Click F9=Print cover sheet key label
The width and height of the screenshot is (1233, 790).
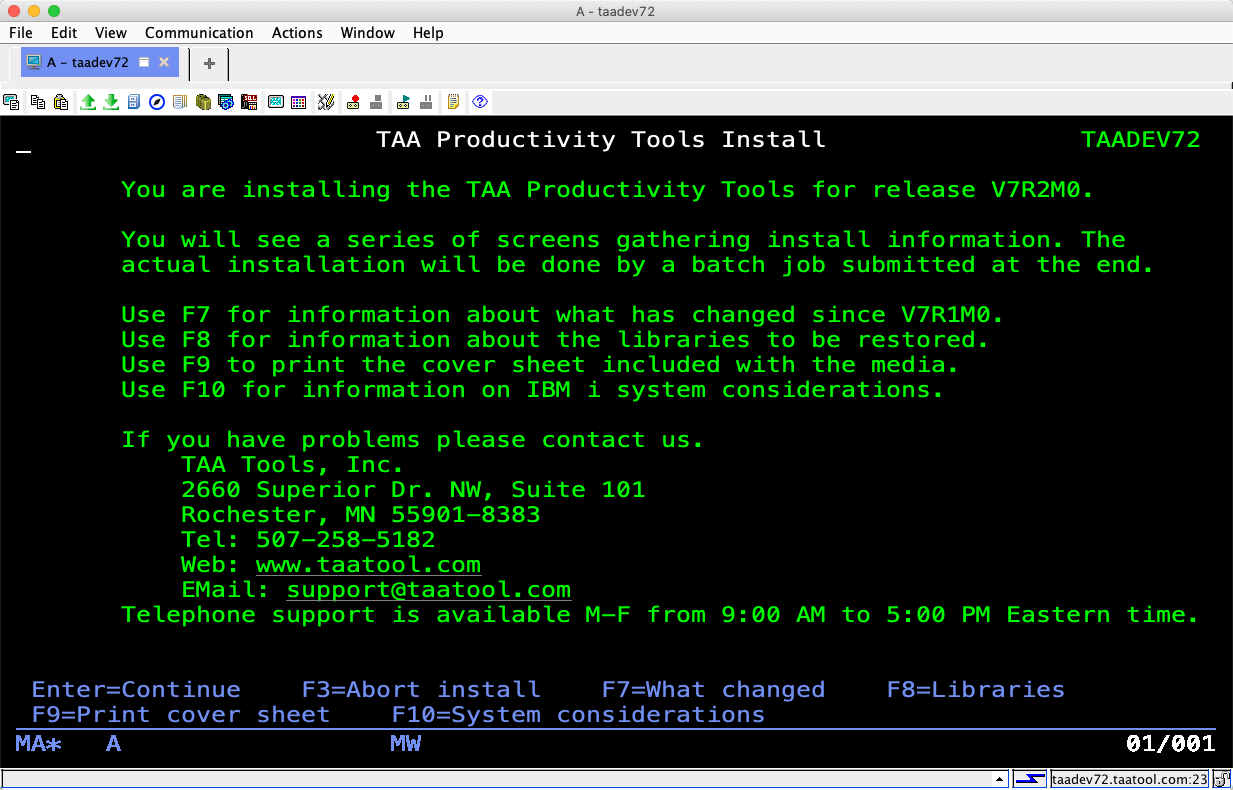click(x=181, y=715)
